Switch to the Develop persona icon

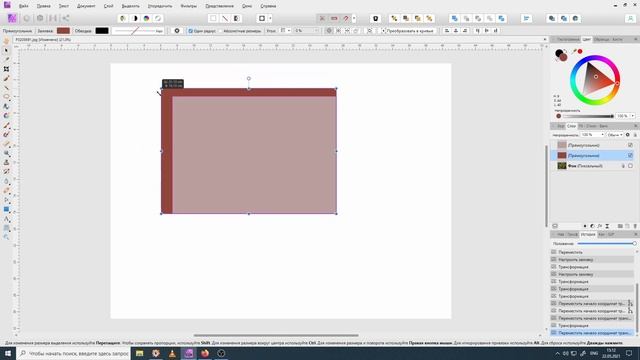(40, 18)
